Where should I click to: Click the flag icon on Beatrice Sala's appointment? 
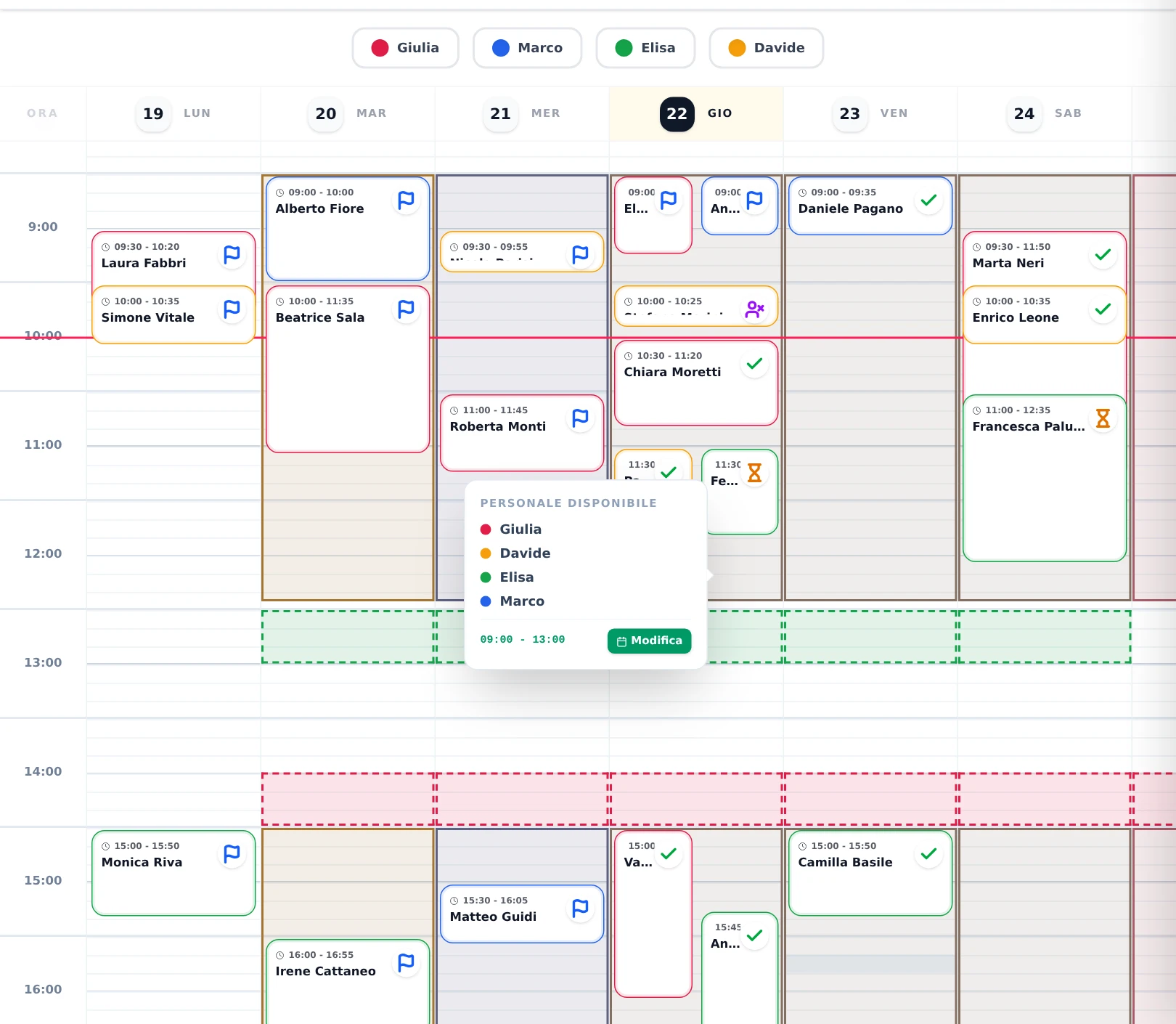(x=406, y=309)
